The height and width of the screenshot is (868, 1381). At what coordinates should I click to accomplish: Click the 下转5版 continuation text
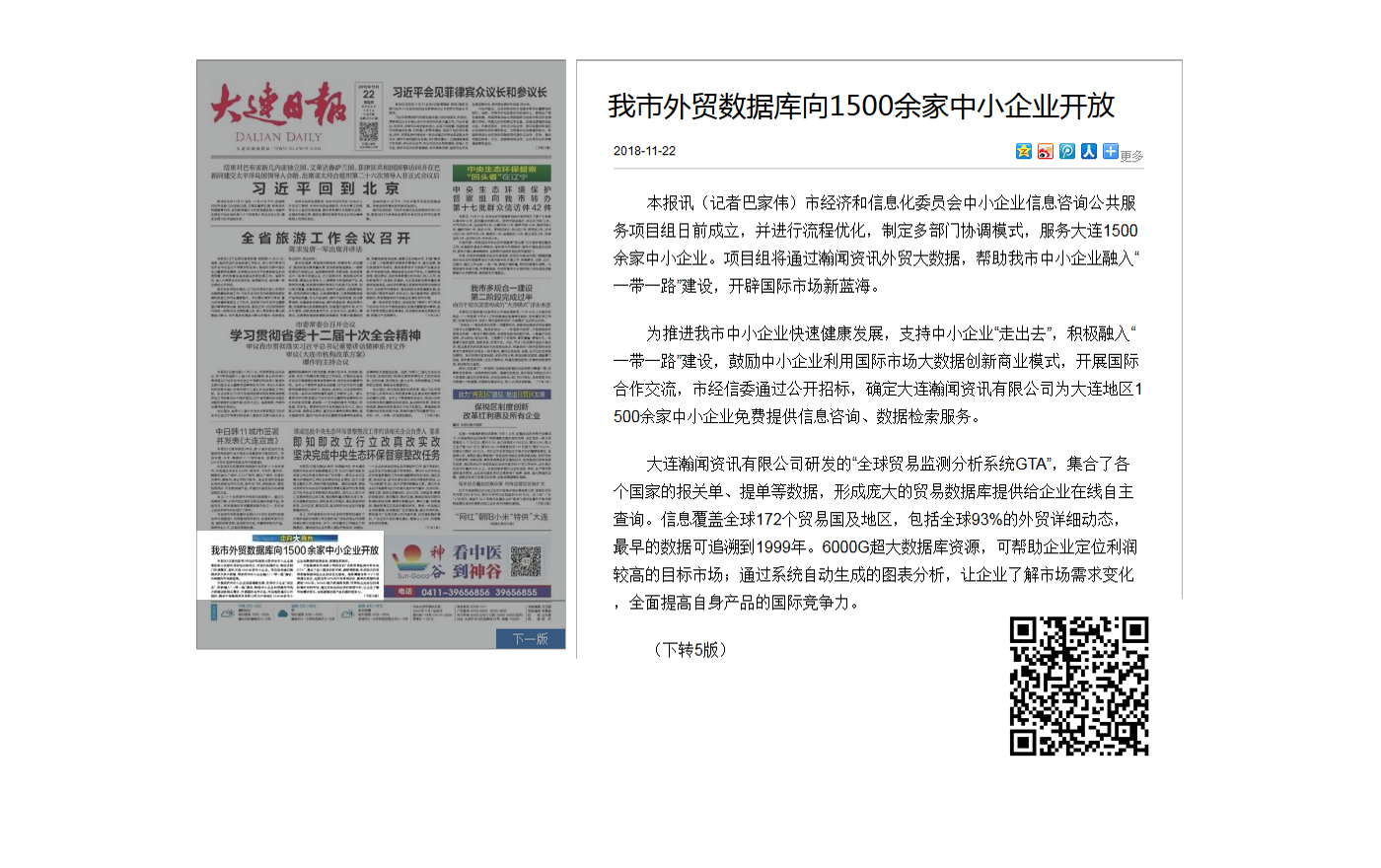[x=690, y=650]
